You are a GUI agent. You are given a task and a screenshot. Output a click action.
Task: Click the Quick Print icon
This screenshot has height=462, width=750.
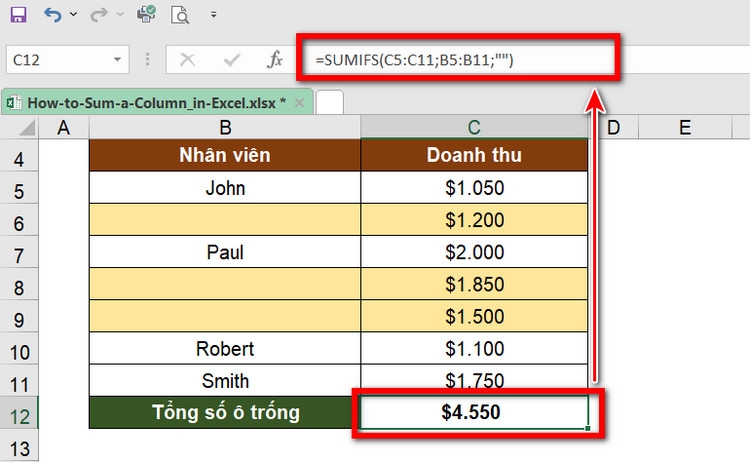pos(146,14)
